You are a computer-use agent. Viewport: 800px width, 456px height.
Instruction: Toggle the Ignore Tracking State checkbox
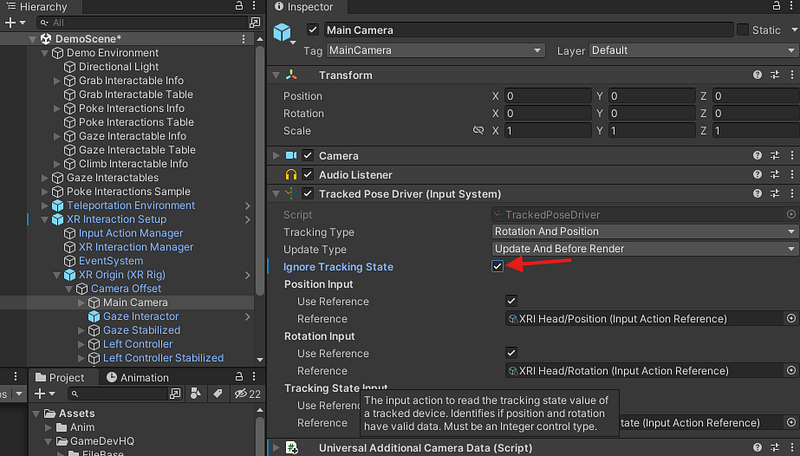(x=498, y=266)
